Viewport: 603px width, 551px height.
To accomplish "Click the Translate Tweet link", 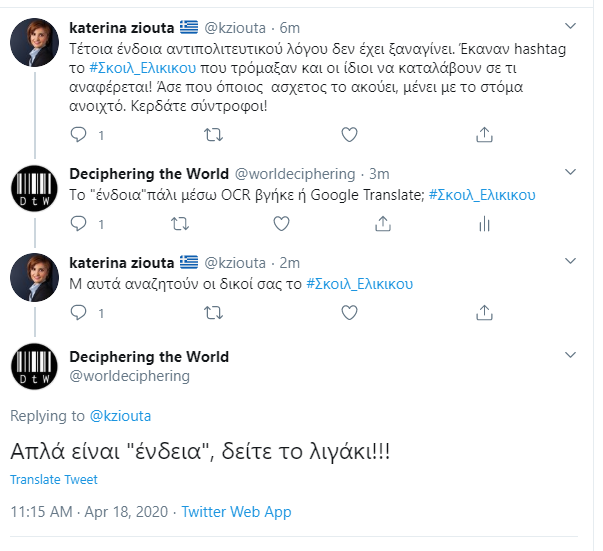I will click(54, 480).
